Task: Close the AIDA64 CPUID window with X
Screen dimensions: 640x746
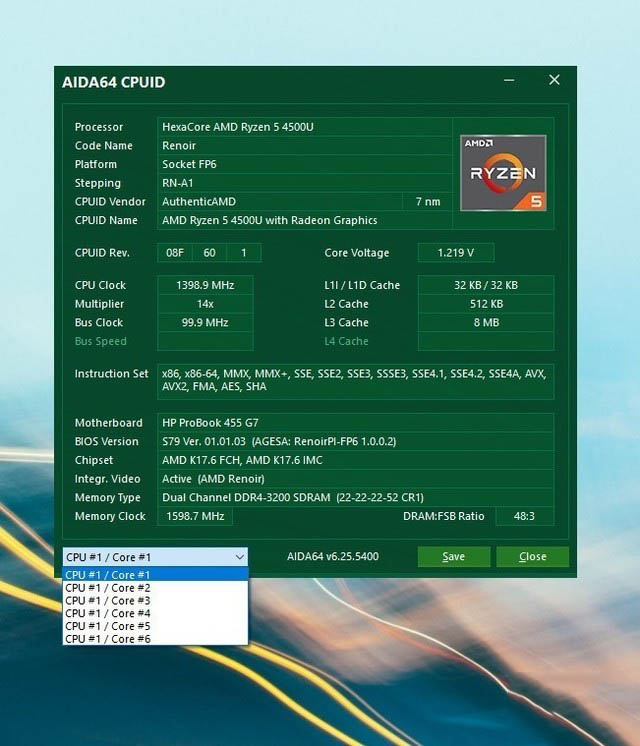Action: coord(554,80)
